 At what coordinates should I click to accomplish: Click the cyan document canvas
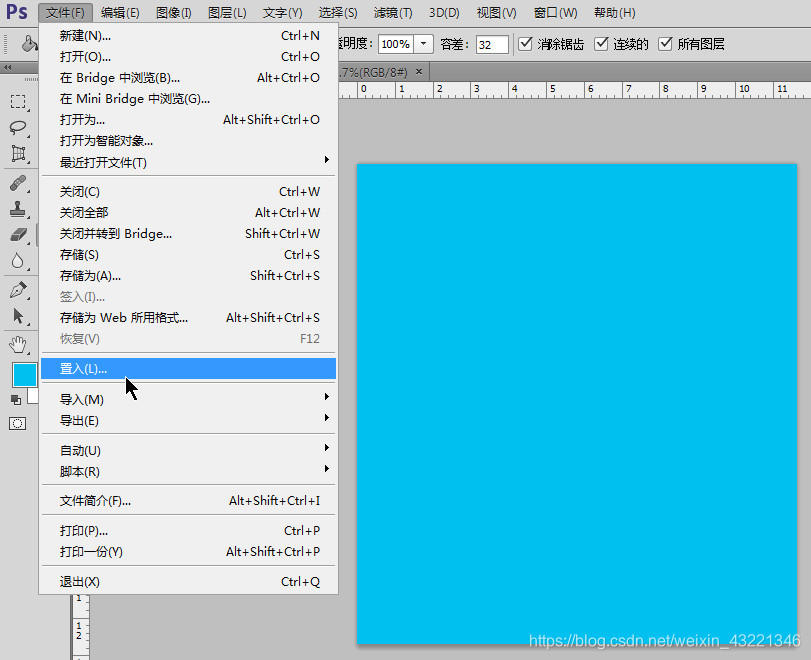(x=577, y=403)
